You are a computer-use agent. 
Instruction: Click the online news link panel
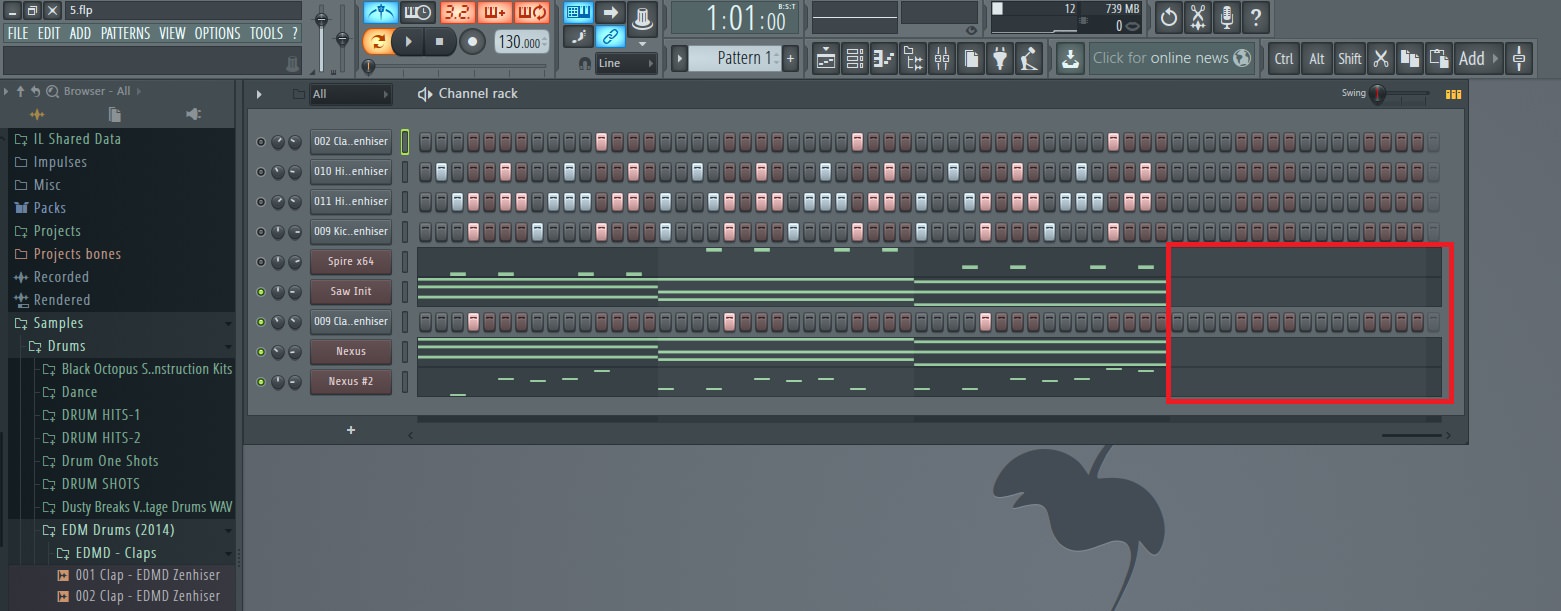coord(1170,58)
